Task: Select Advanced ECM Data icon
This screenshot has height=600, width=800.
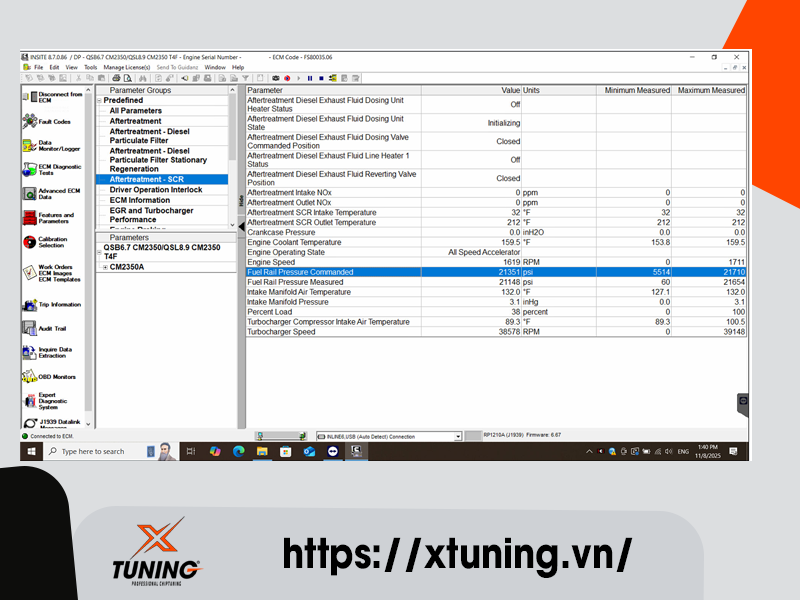Action: pos(30,194)
